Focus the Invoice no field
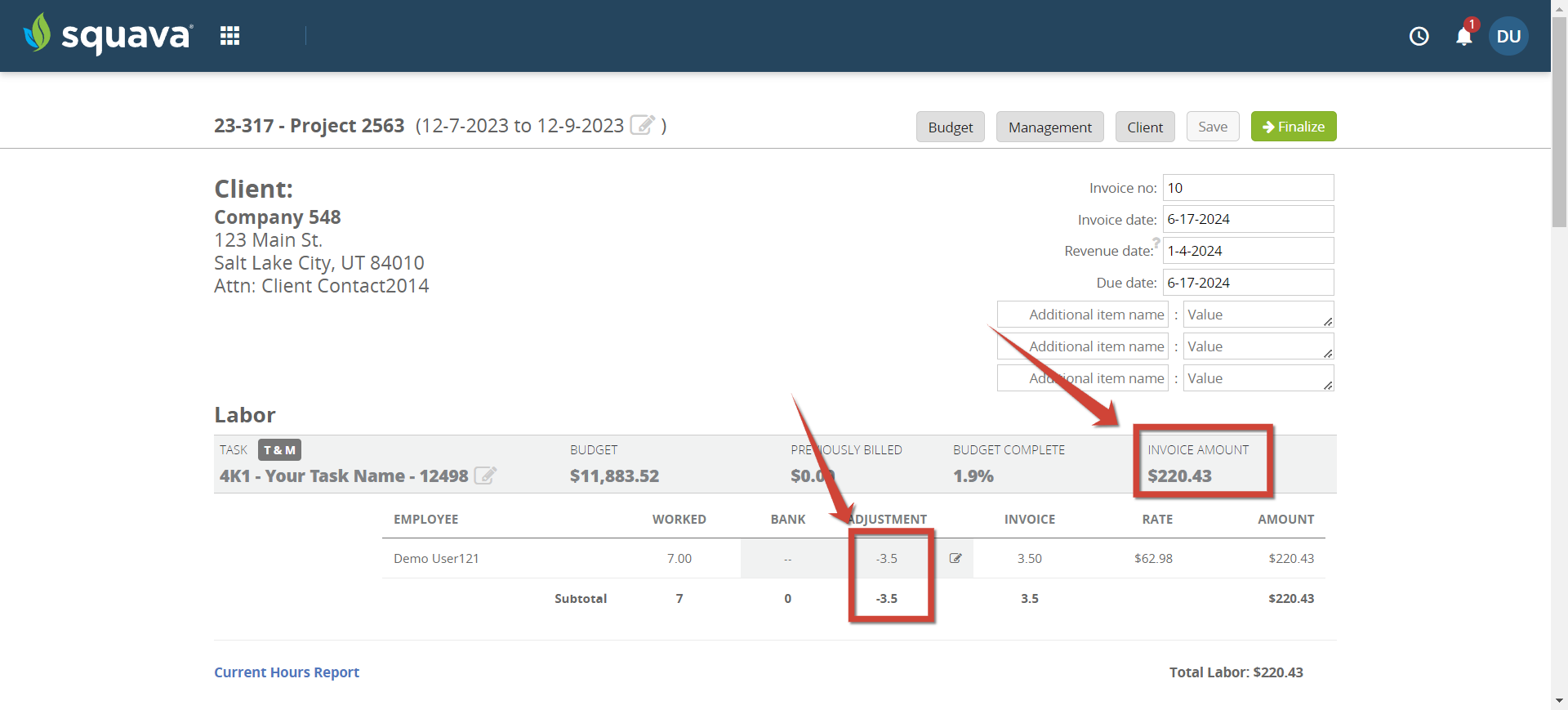Viewport: 1568px width, 710px height. [x=1249, y=188]
